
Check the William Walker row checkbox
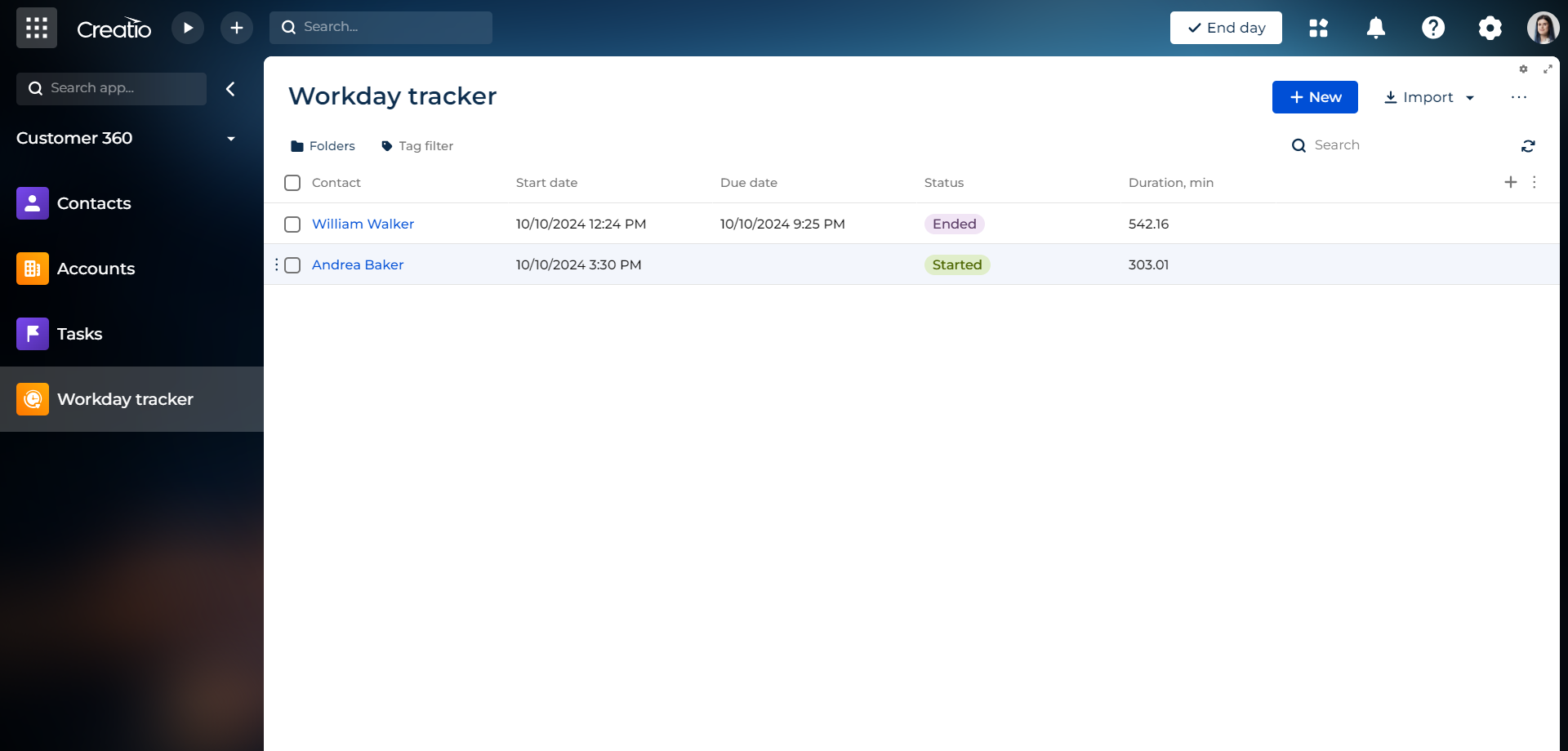[x=292, y=224]
